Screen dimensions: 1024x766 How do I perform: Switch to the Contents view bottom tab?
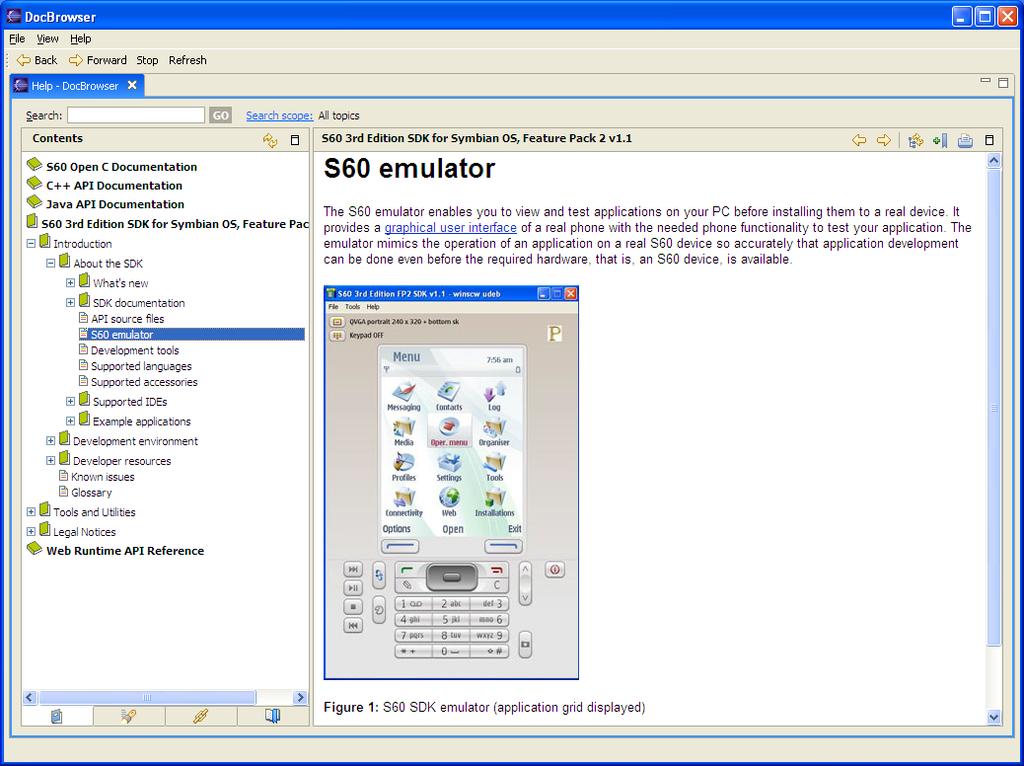pos(57,716)
